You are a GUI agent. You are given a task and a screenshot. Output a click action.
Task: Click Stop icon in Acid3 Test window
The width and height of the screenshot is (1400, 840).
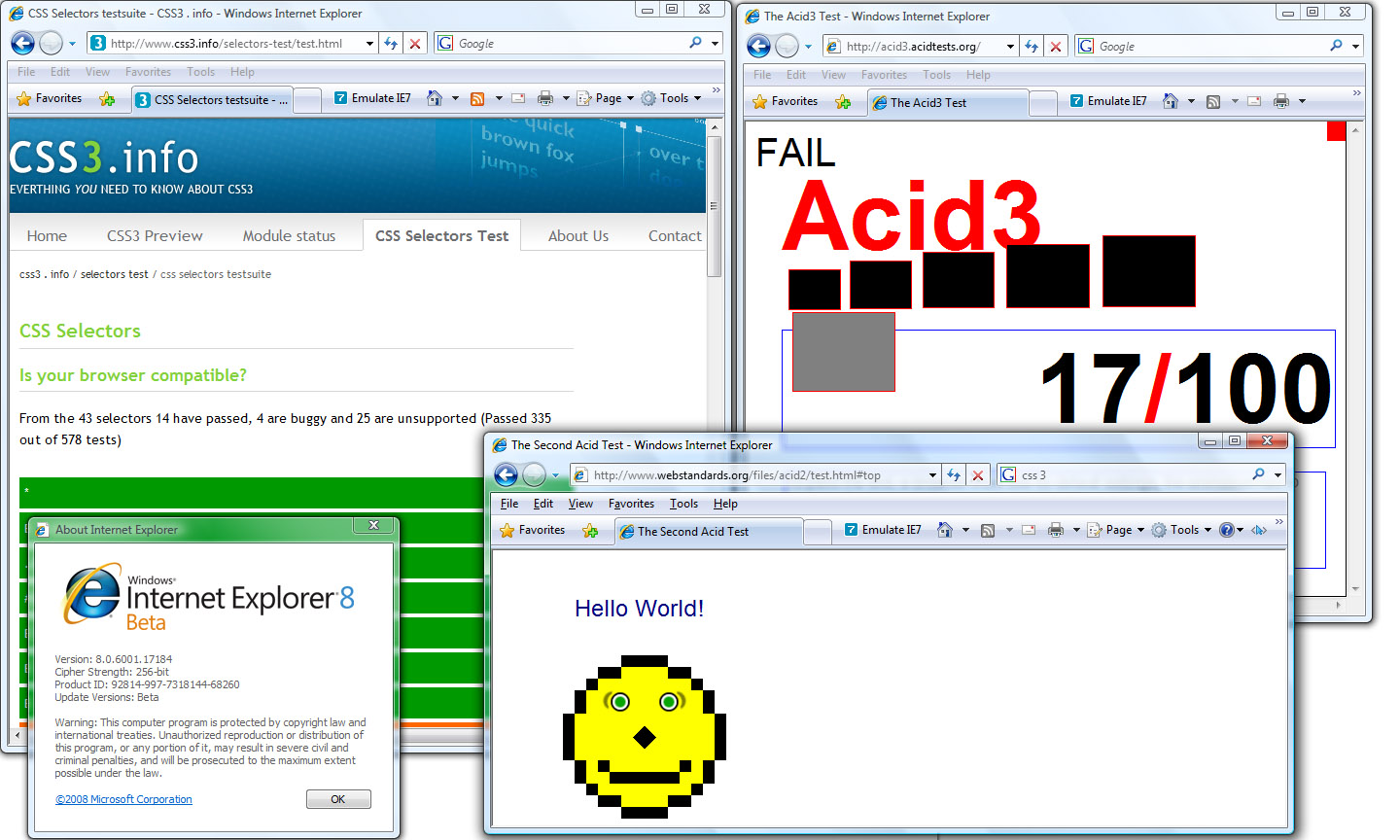1056,46
